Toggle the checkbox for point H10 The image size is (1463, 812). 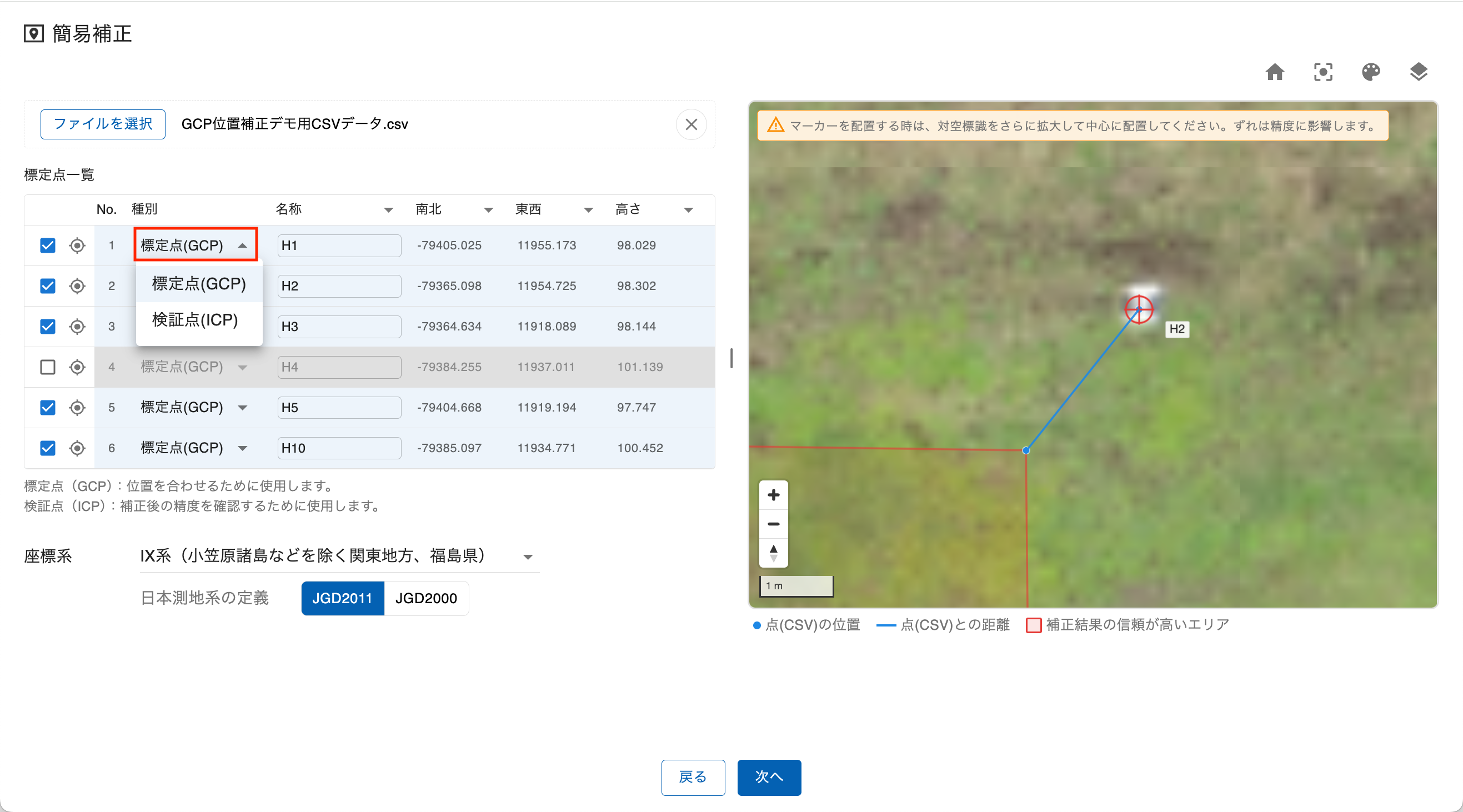pyautogui.click(x=48, y=448)
